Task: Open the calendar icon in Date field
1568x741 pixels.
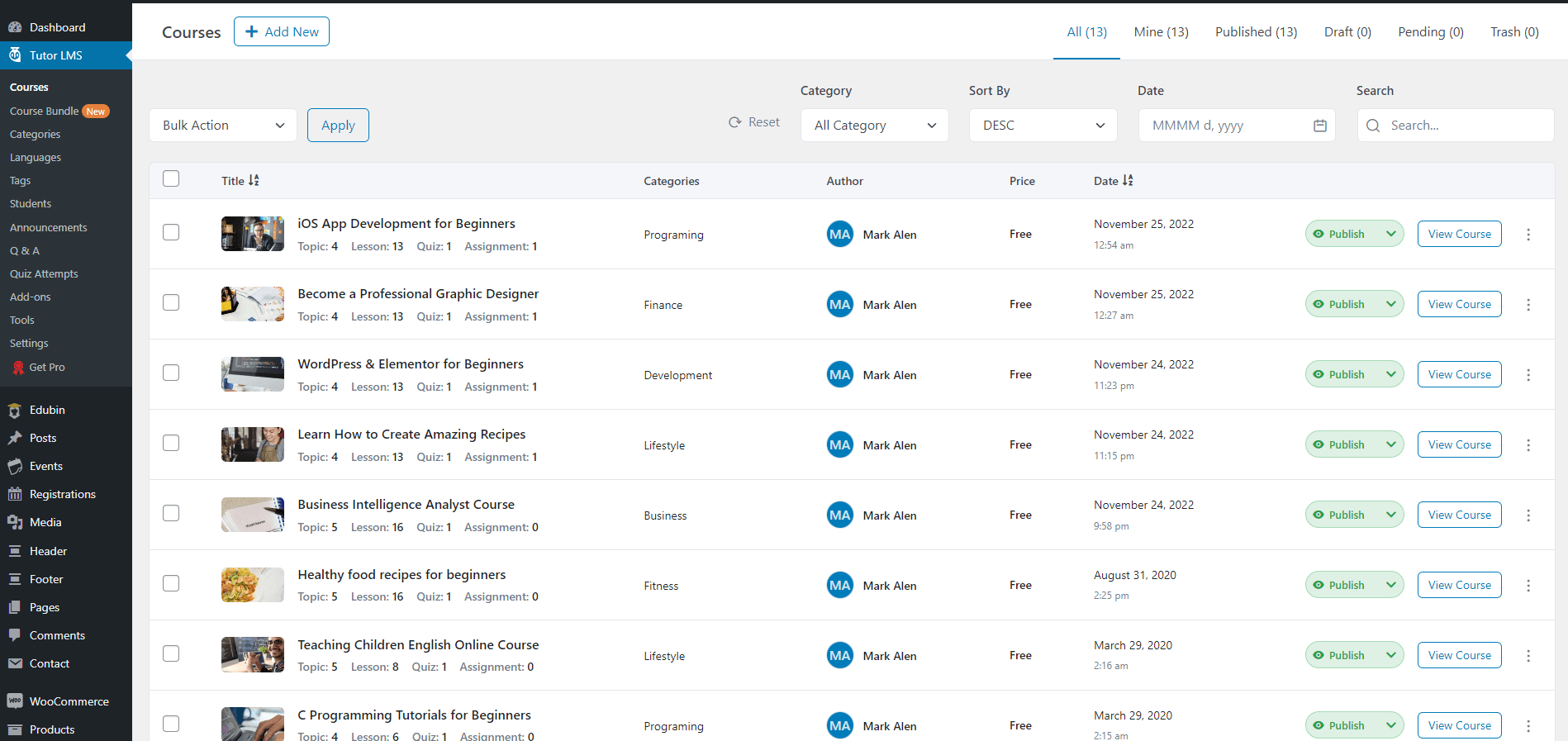Action: [1319, 126]
